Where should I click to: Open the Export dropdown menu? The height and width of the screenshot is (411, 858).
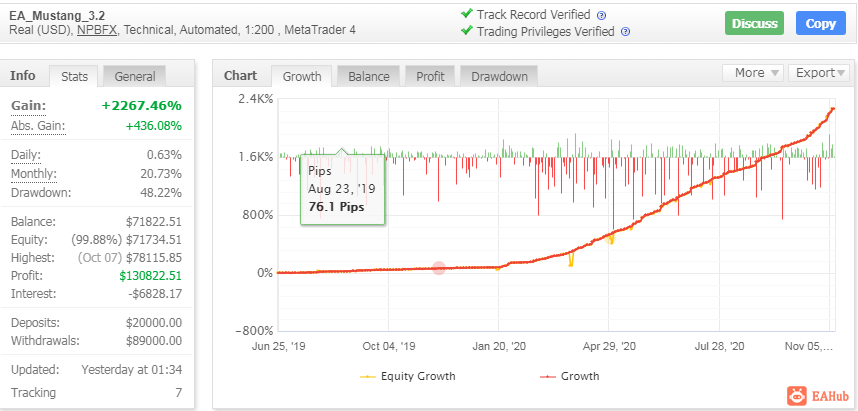[818, 73]
